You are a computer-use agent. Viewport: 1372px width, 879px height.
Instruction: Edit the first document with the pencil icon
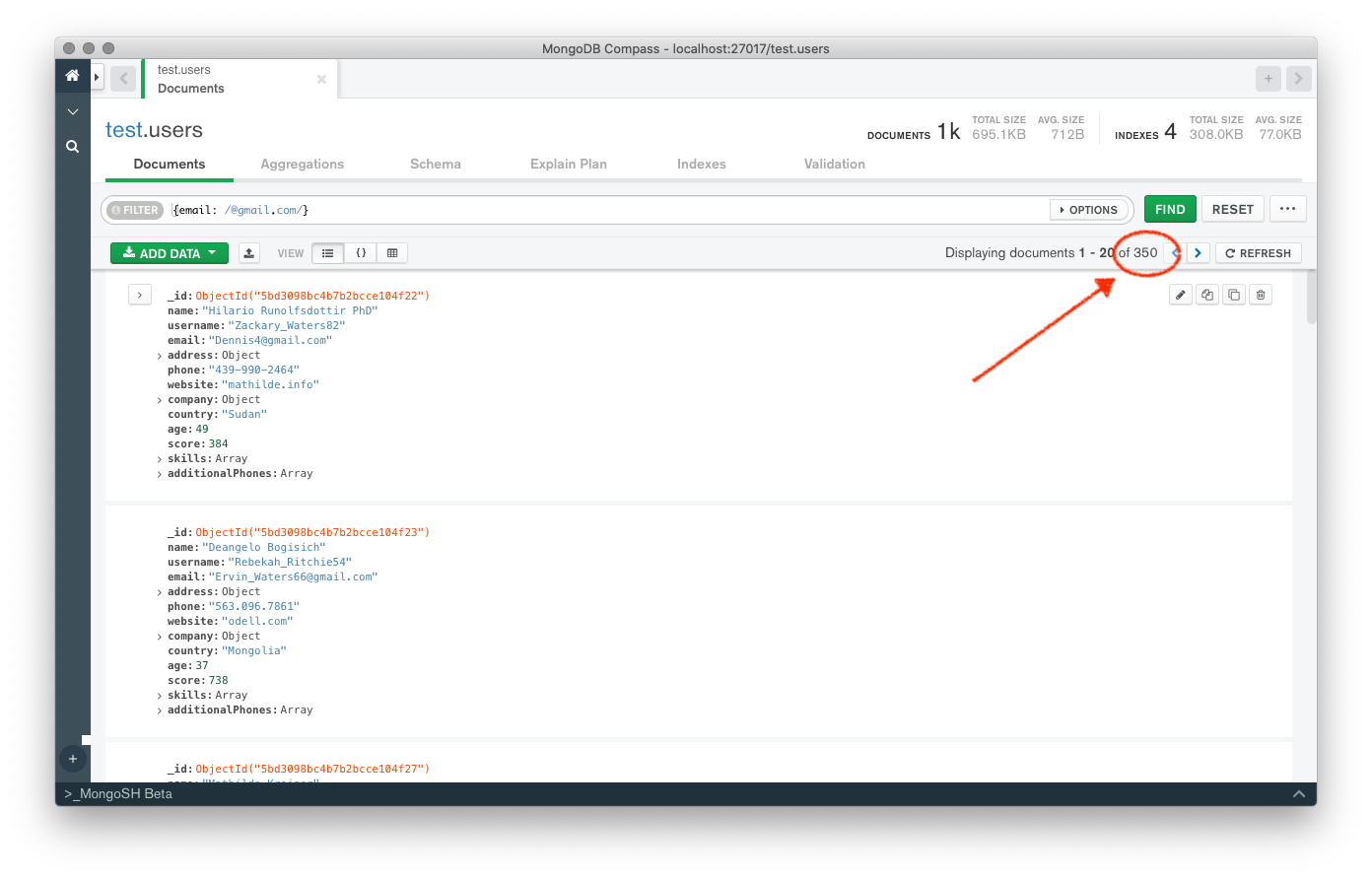coord(1180,295)
